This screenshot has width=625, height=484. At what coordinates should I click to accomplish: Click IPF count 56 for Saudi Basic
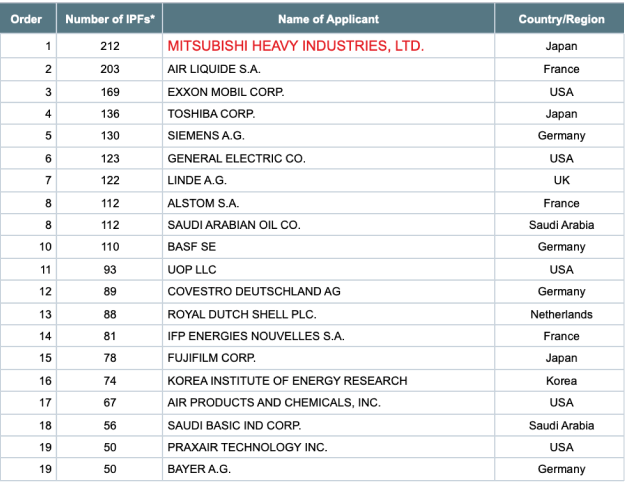[x=110, y=425]
